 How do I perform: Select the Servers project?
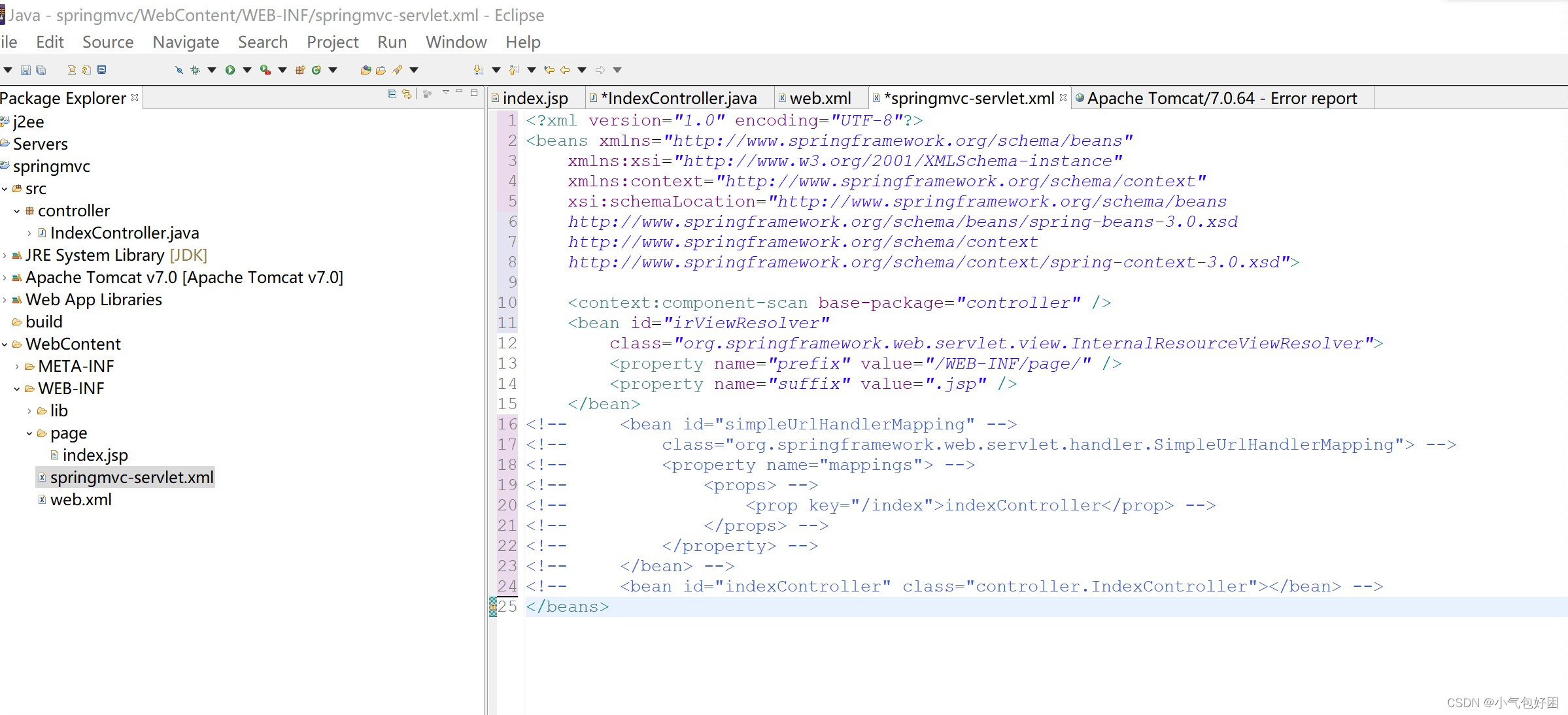40,144
